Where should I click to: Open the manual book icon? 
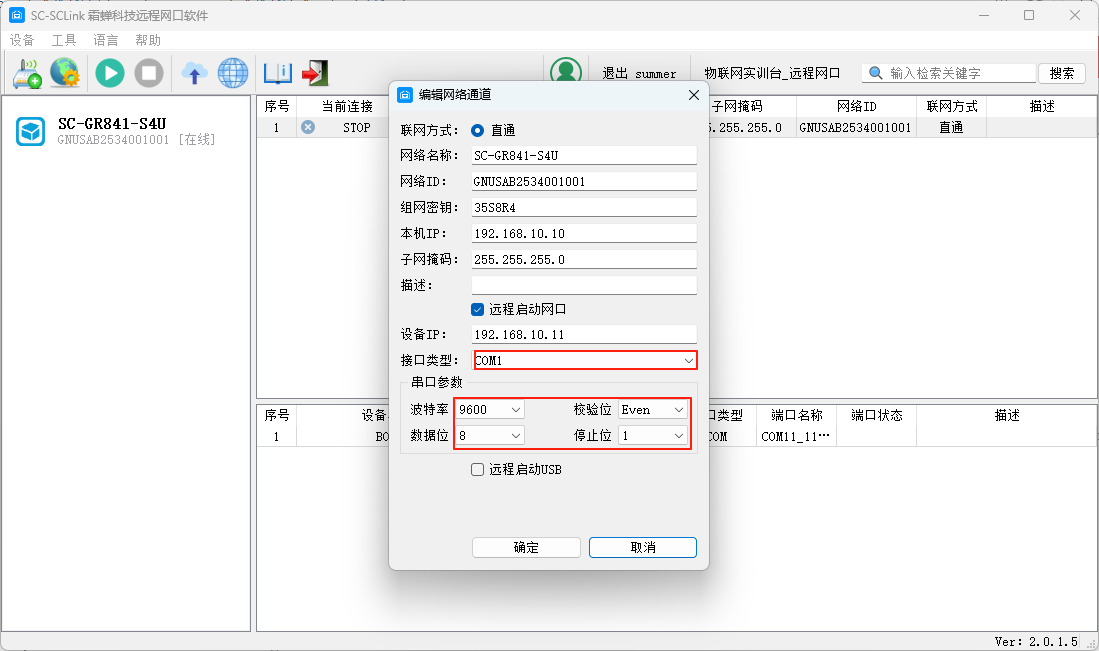point(277,73)
